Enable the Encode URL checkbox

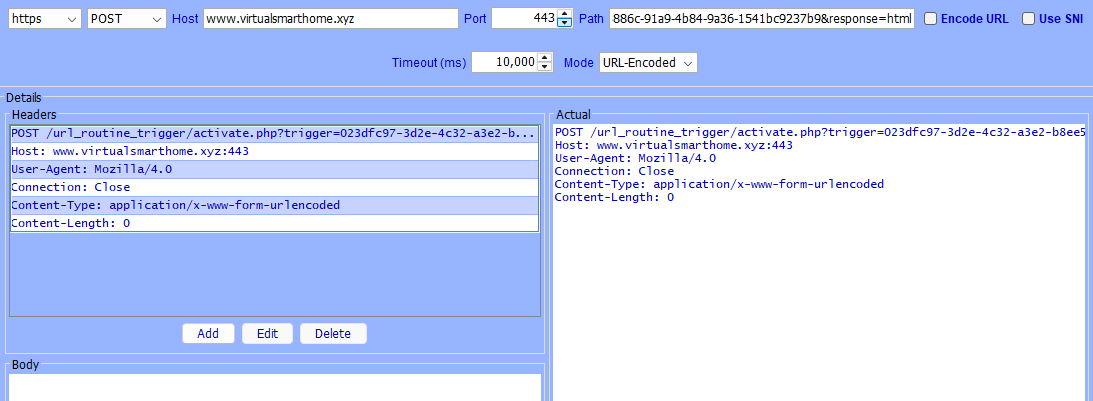pos(931,19)
